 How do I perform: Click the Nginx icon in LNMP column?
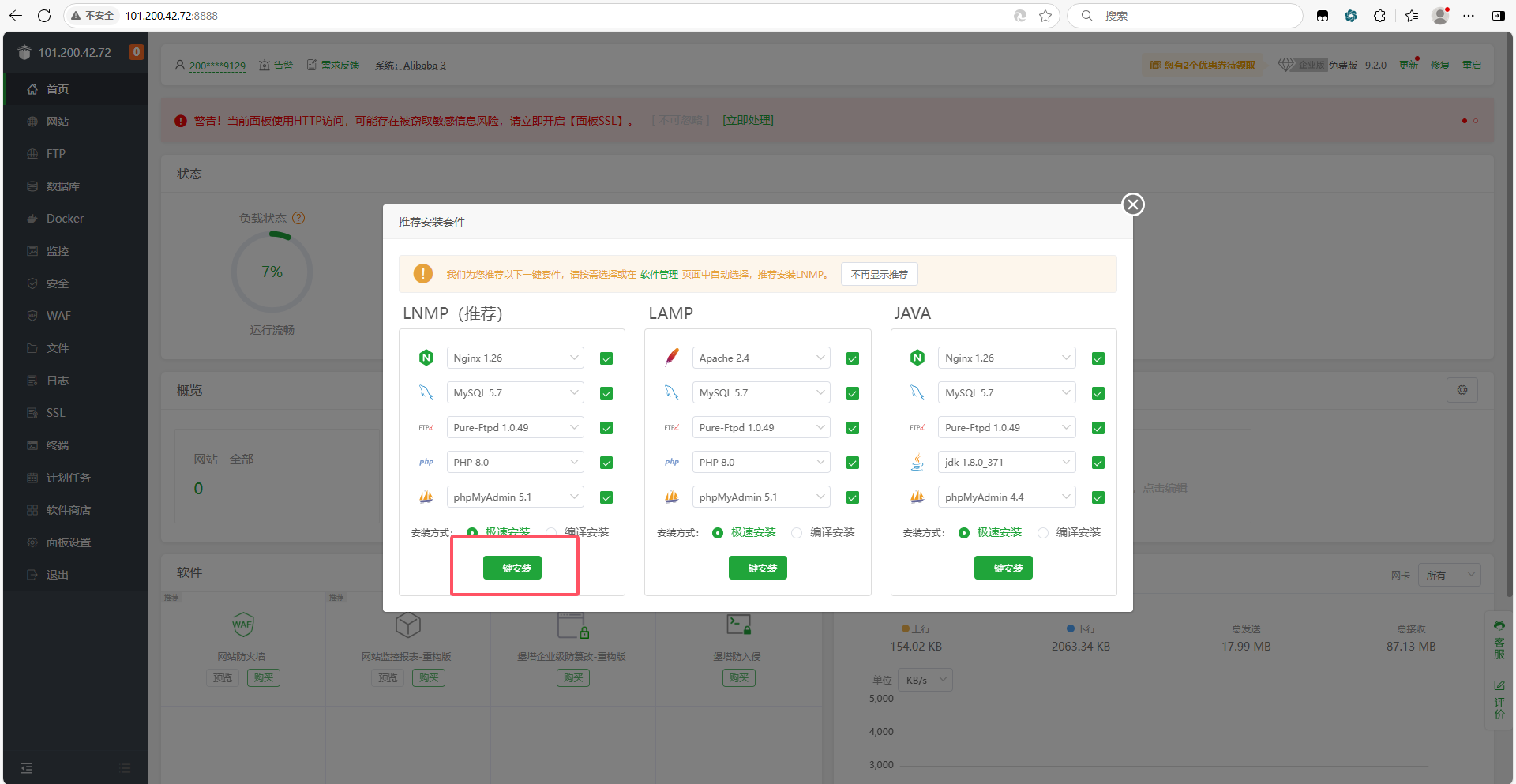click(x=426, y=358)
